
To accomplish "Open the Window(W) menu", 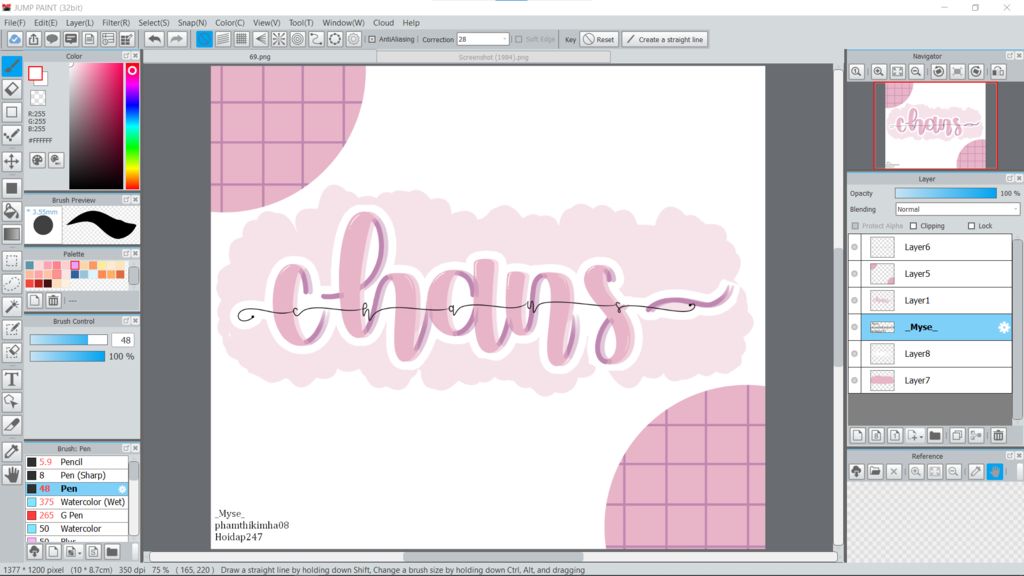I will pos(343,22).
